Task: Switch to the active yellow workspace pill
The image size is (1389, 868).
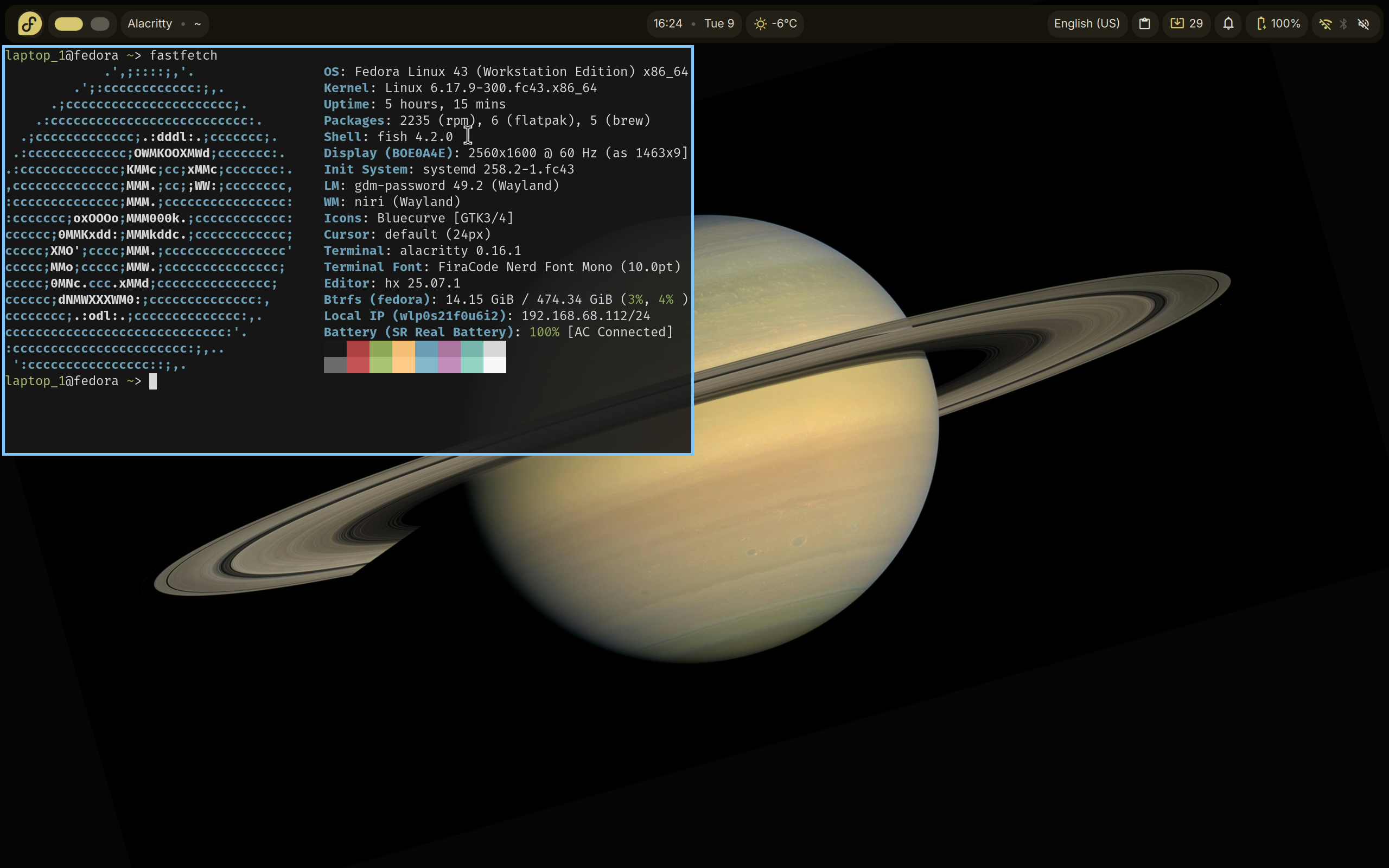Action: (69, 23)
